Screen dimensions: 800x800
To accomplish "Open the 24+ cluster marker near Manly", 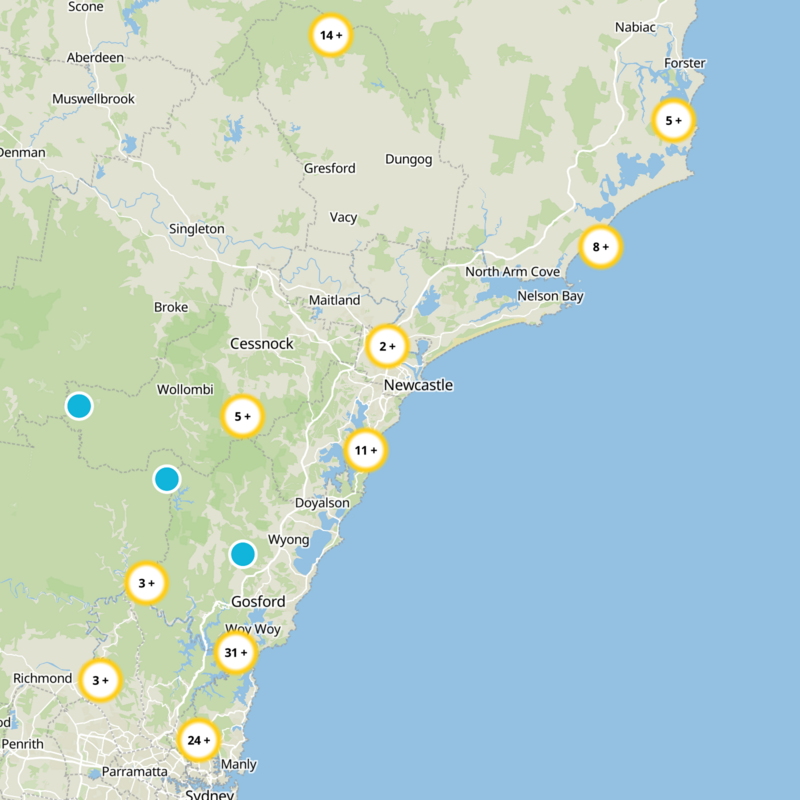I will click(198, 740).
